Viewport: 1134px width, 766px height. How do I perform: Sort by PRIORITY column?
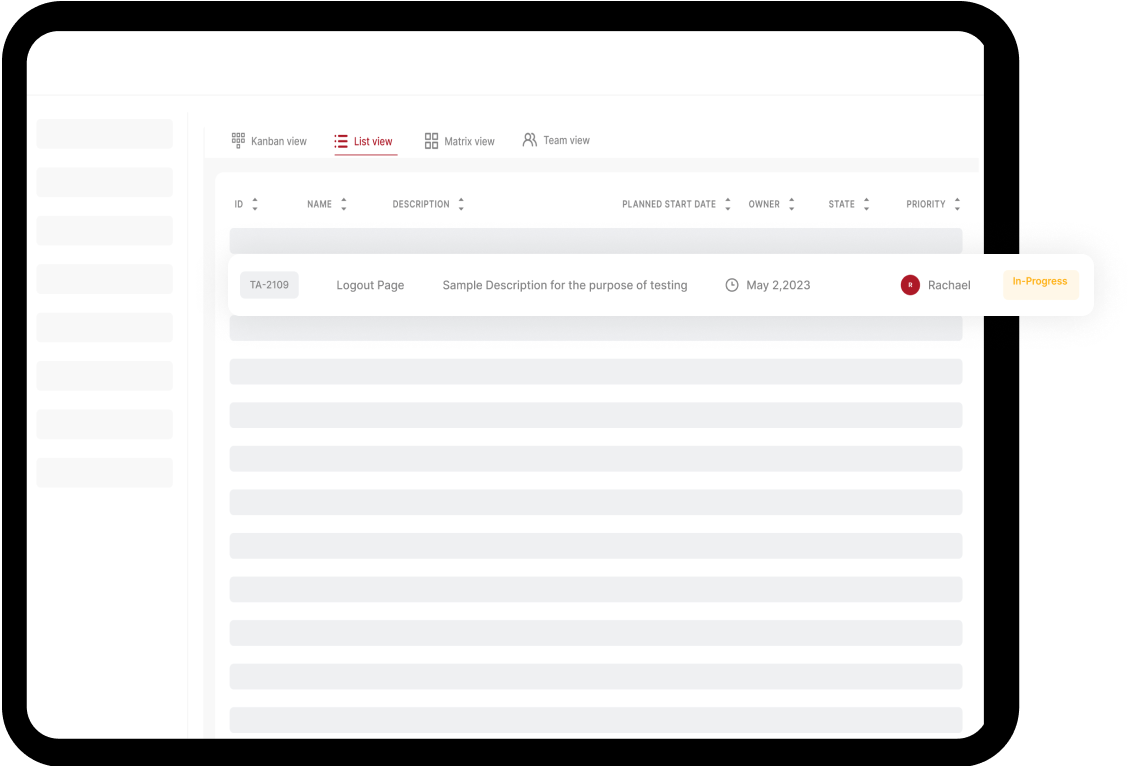coord(956,203)
